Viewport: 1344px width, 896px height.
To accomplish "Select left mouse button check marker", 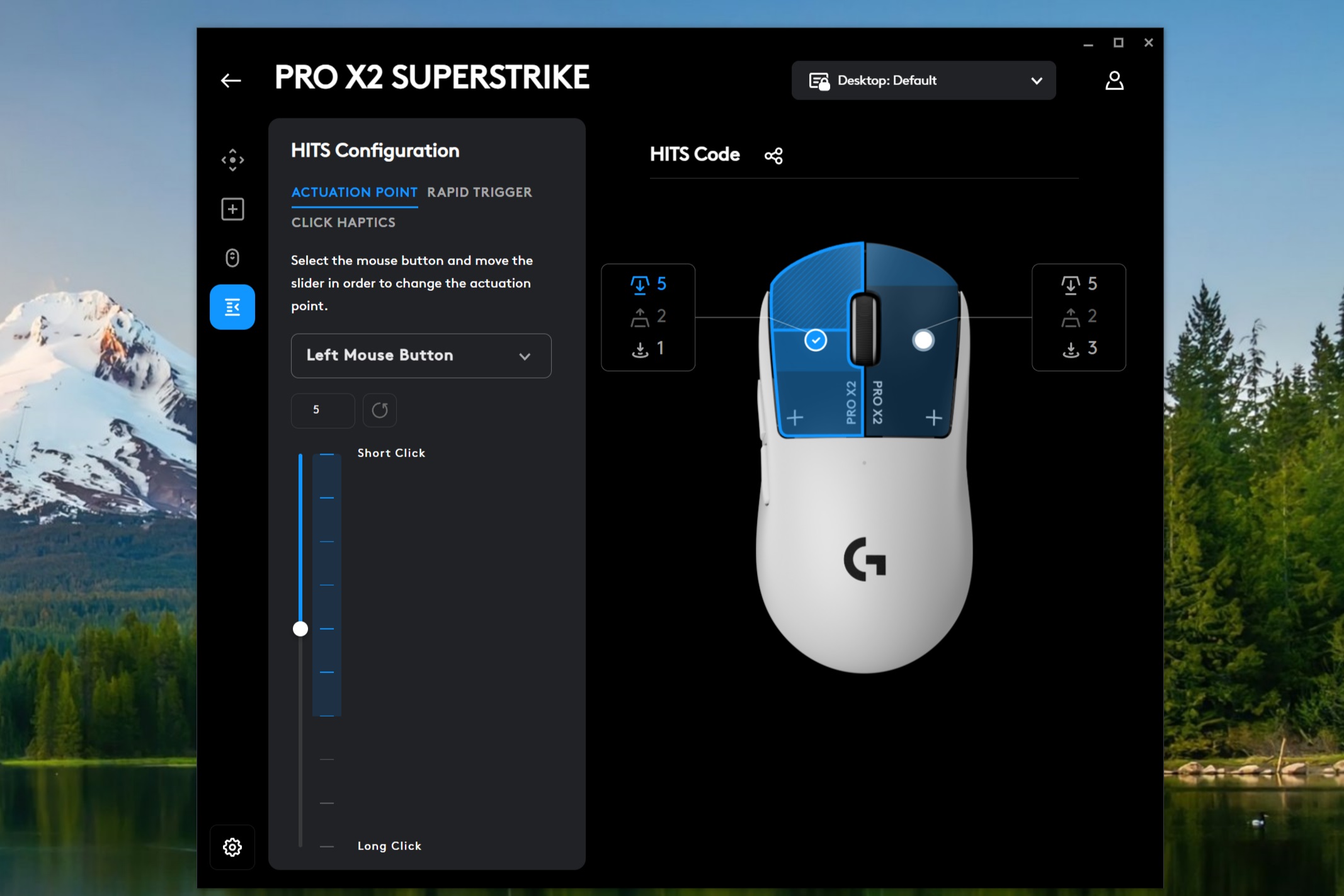I will [x=816, y=341].
